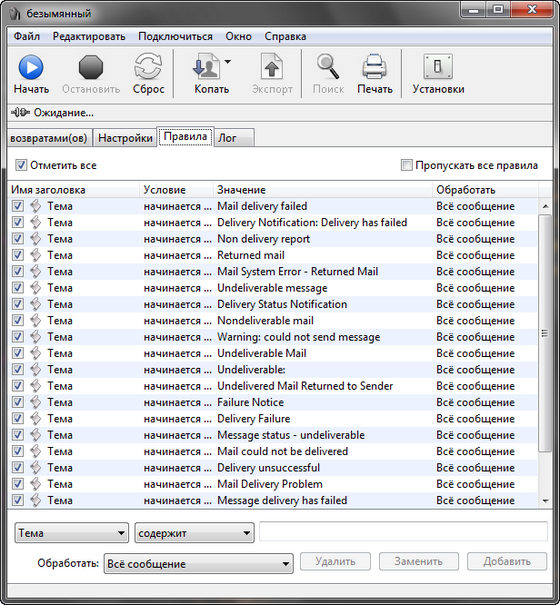Click the Печать printer icon
Screen dimensions: 560x605
pos(374,67)
